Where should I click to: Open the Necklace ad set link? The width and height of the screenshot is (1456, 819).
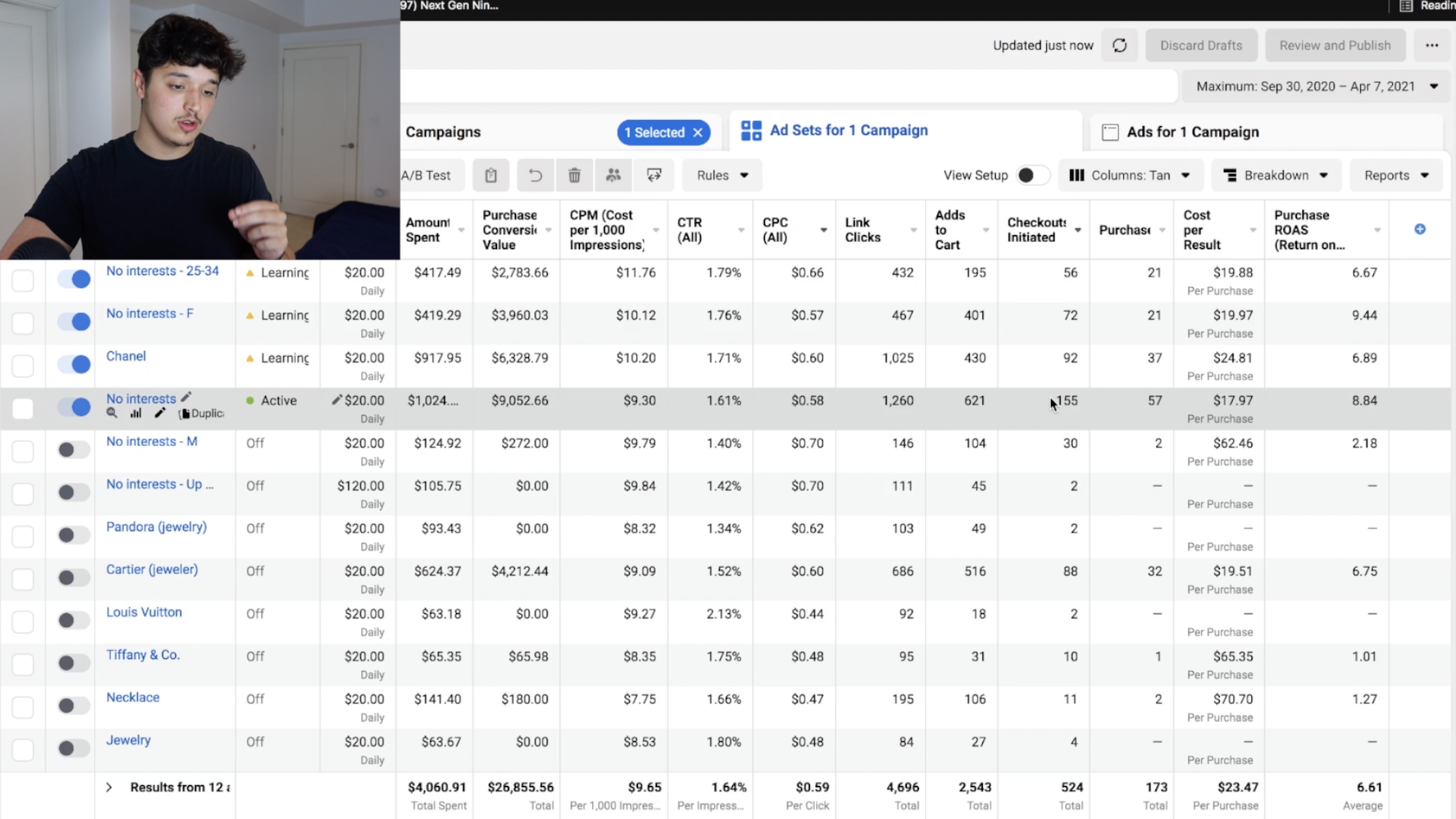pos(133,697)
